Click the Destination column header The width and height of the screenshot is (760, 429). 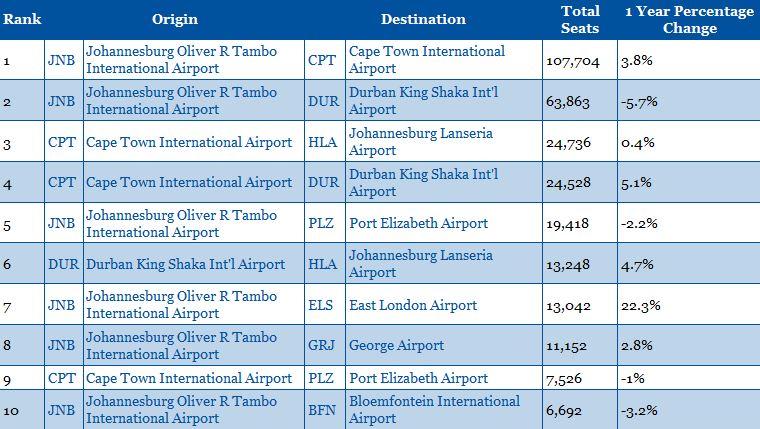click(x=423, y=19)
